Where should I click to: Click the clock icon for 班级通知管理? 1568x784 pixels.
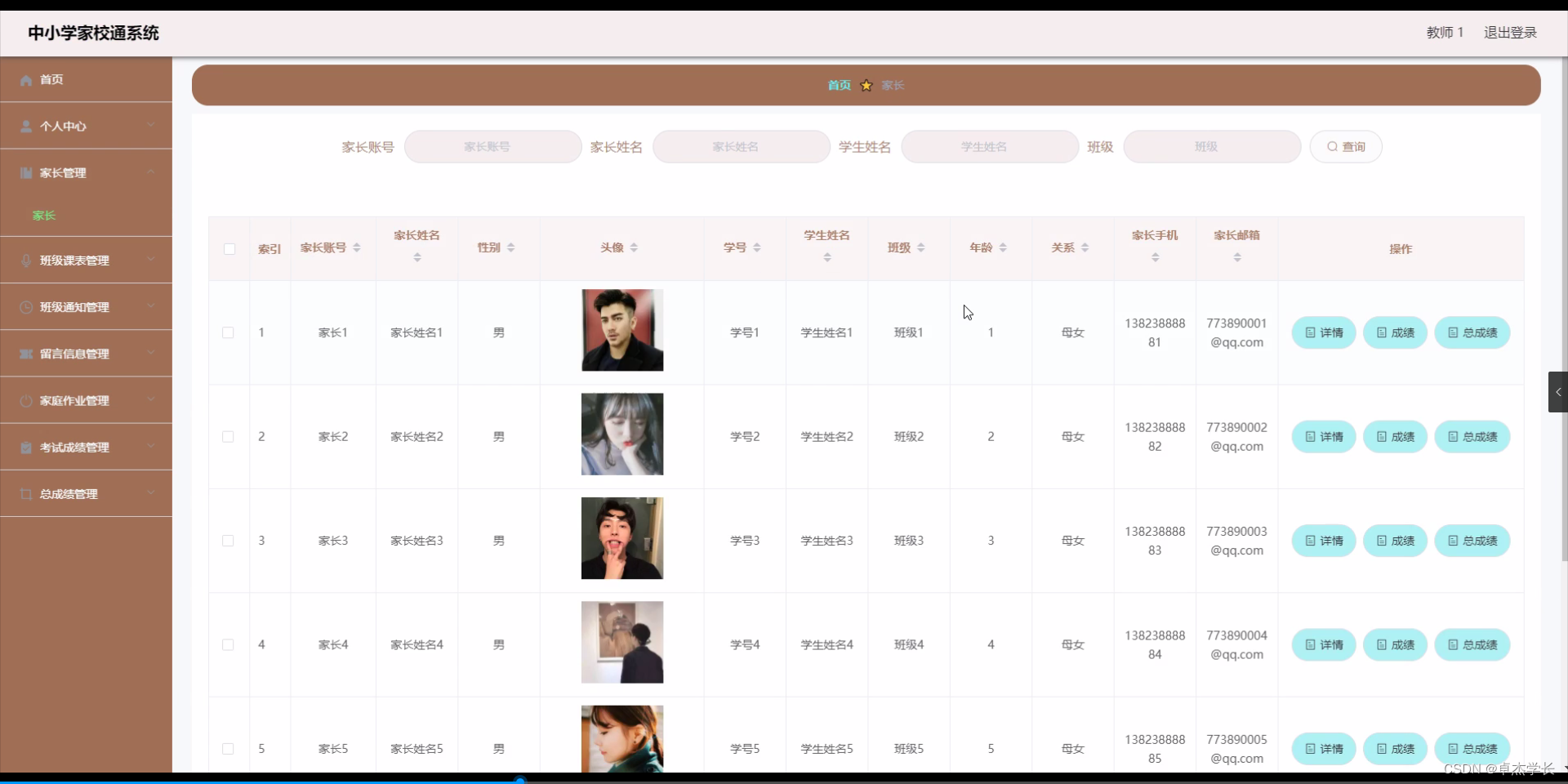(25, 307)
